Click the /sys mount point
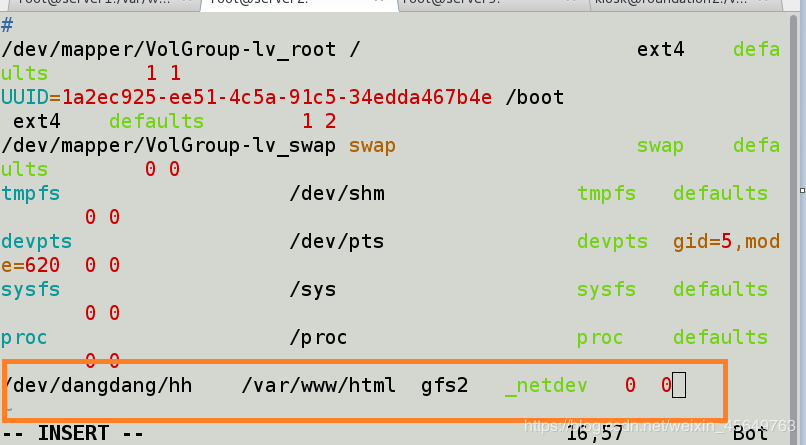The image size is (806, 445). 313,290
